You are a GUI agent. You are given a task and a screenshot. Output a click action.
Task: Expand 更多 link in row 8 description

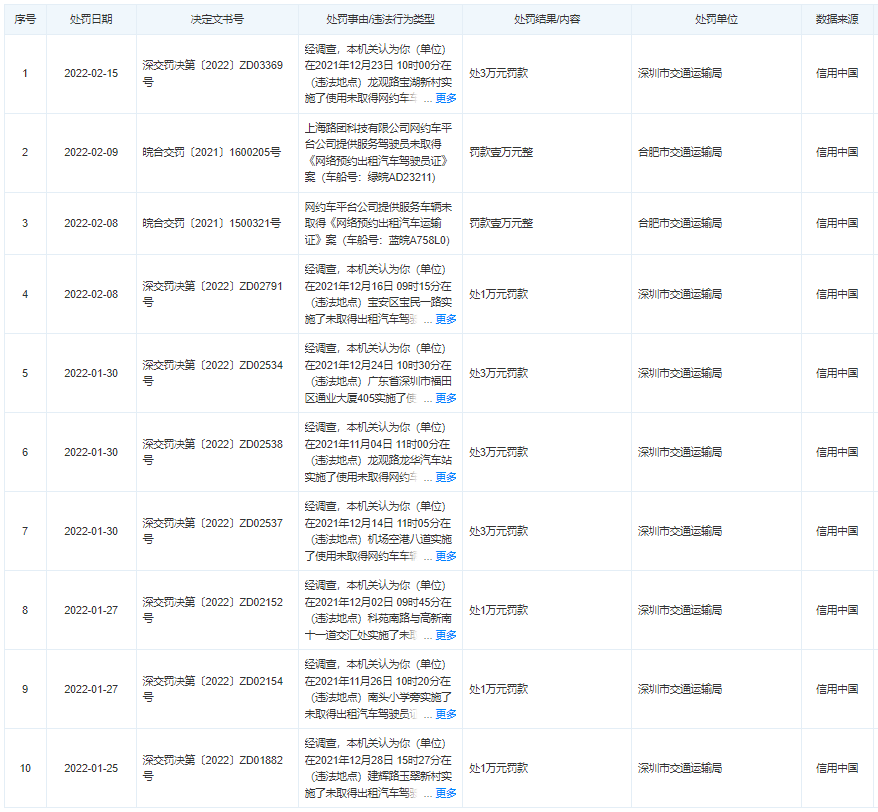[x=446, y=634]
